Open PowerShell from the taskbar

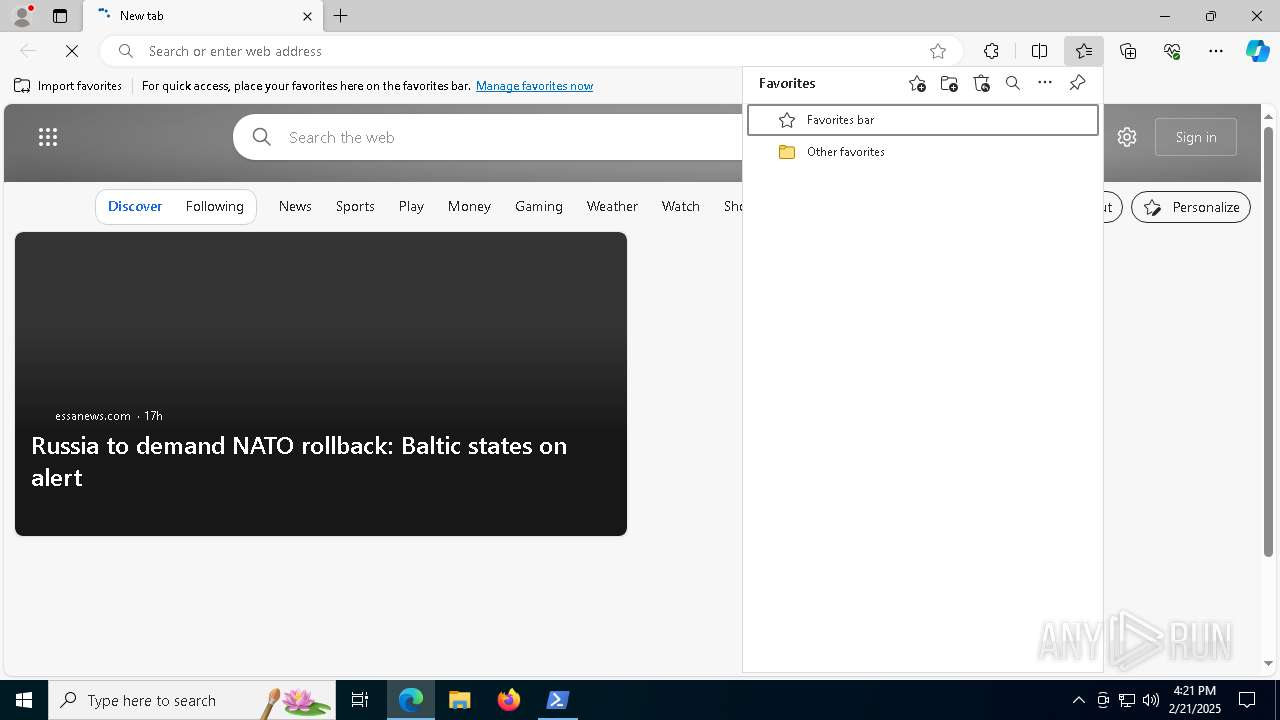tap(558, 700)
